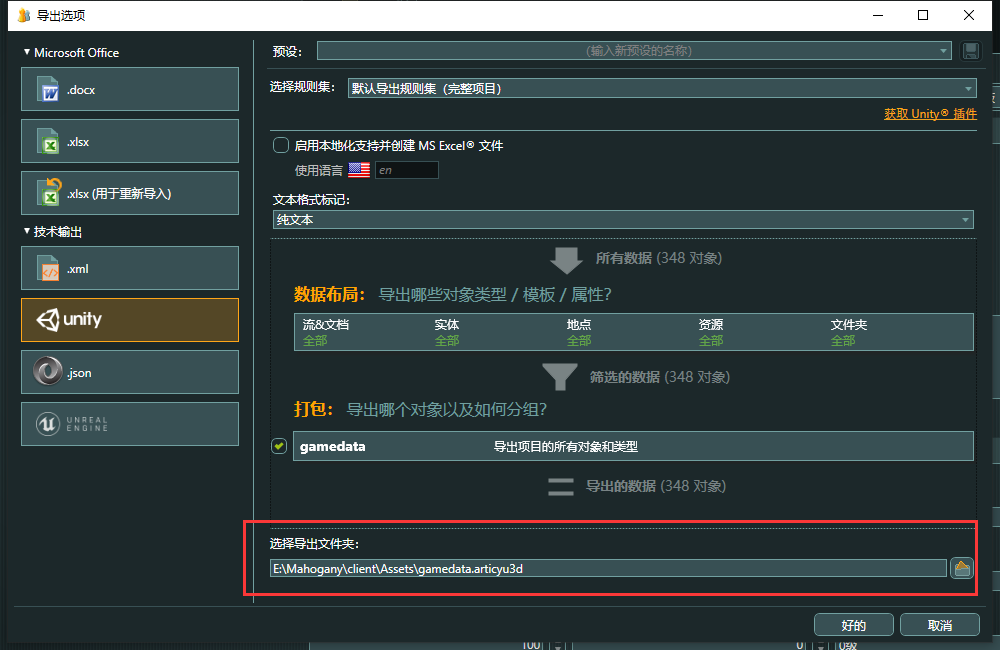The height and width of the screenshot is (650, 1000).
Task: Click the export folder path field
Action: tap(608, 568)
